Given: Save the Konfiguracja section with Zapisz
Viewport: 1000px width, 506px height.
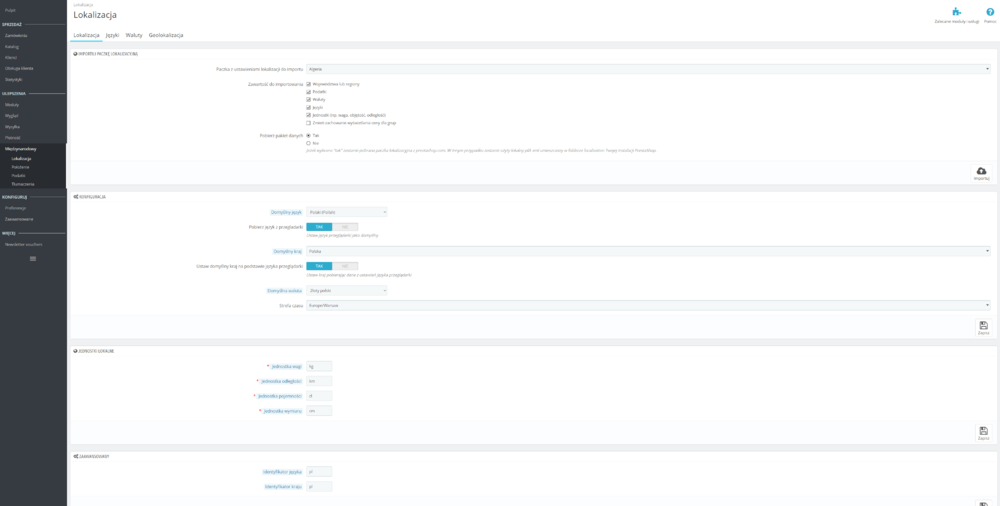Looking at the screenshot, I should [x=983, y=328].
